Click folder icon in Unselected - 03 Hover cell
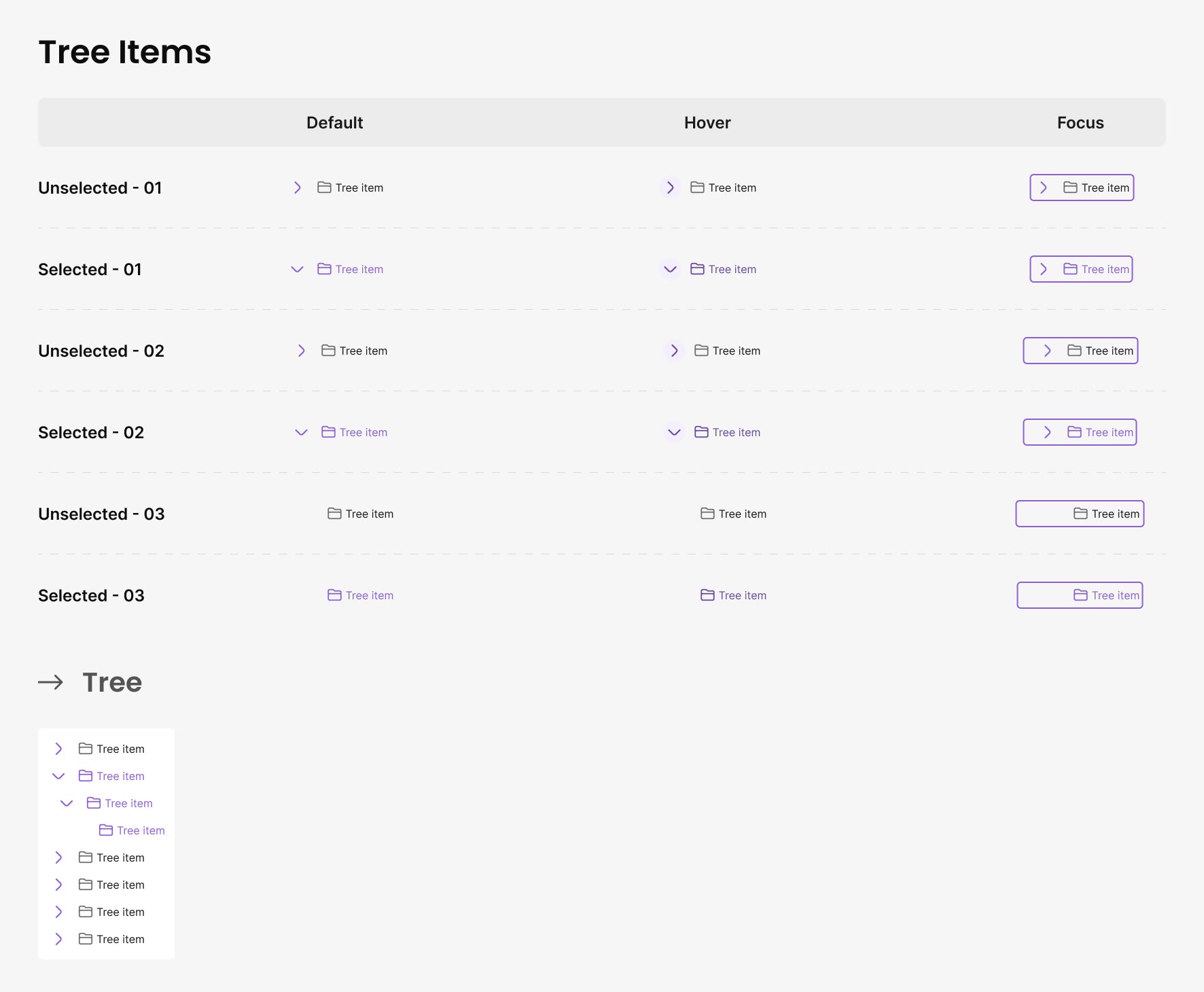 (x=707, y=514)
